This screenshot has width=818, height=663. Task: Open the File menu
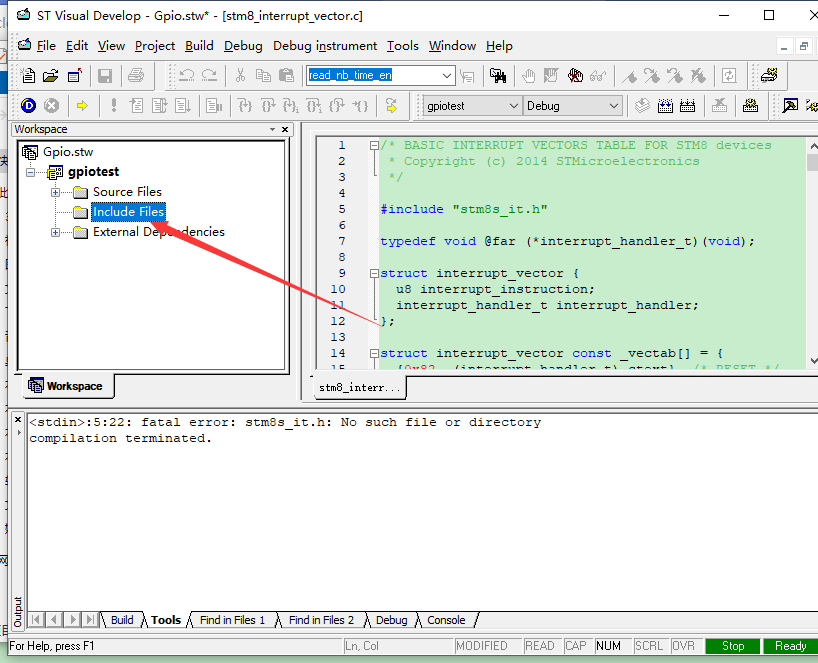coord(46,46)
